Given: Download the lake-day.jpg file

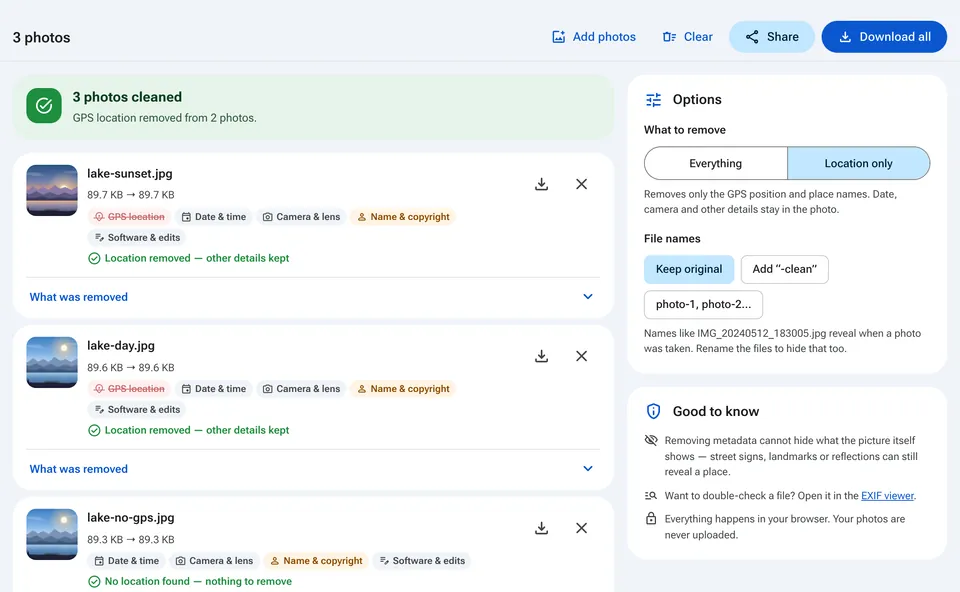Looking at the screenshot, I should pos(541,356).
